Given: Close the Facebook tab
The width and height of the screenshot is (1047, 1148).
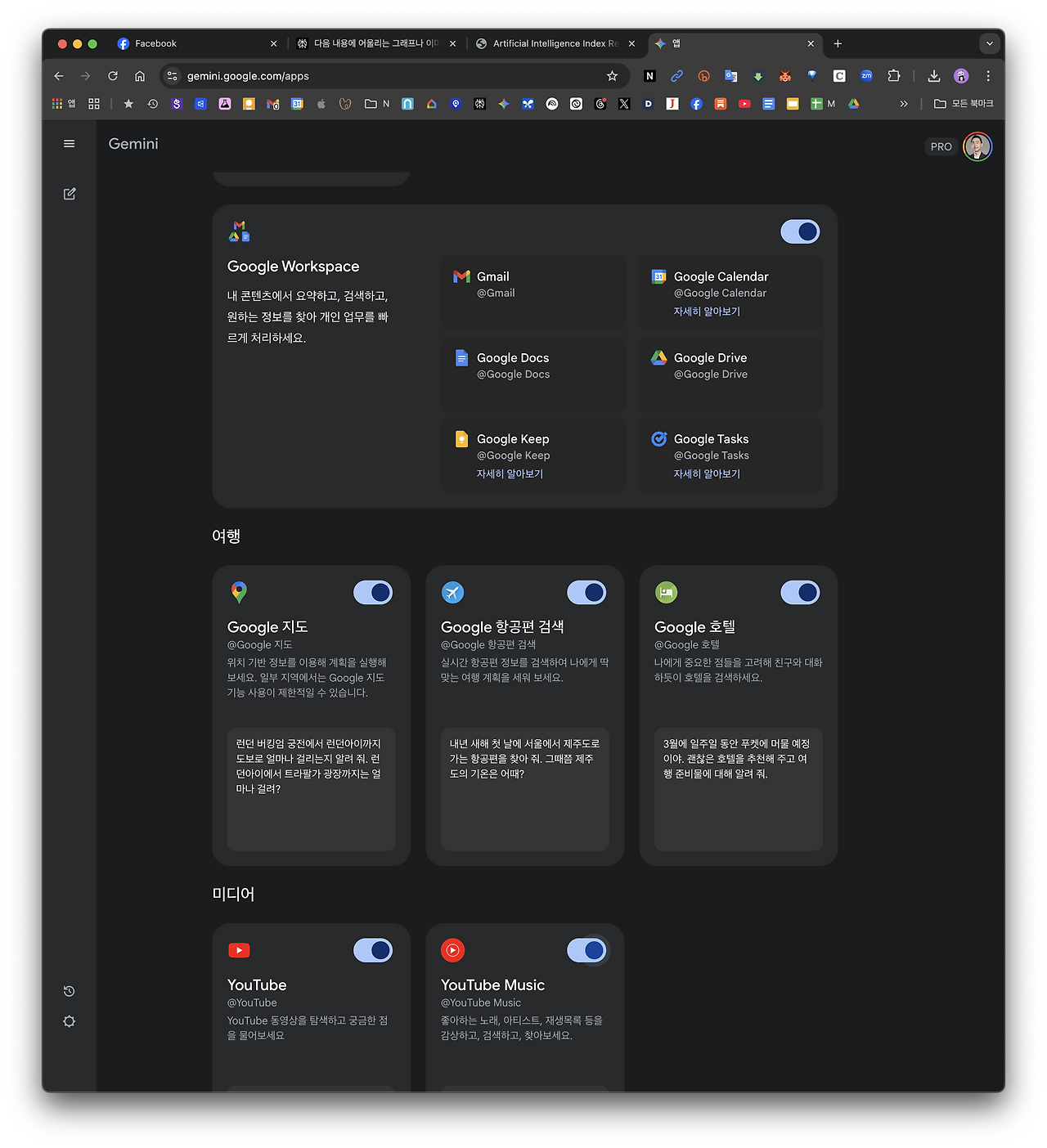Looking at the screenshot, I should 273,44.
